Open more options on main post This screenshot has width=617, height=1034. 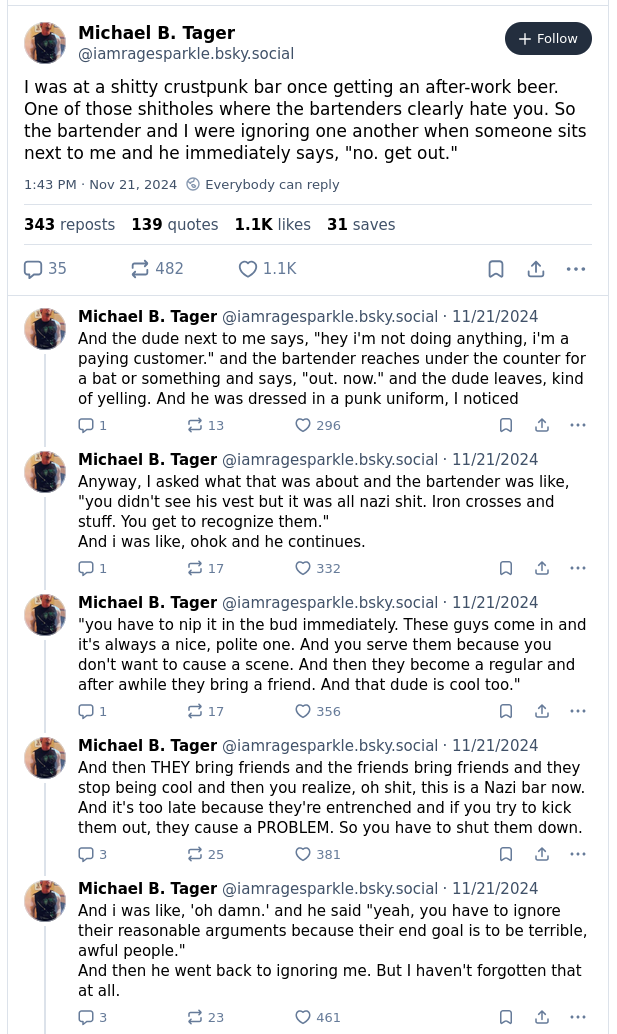point(576,269)
